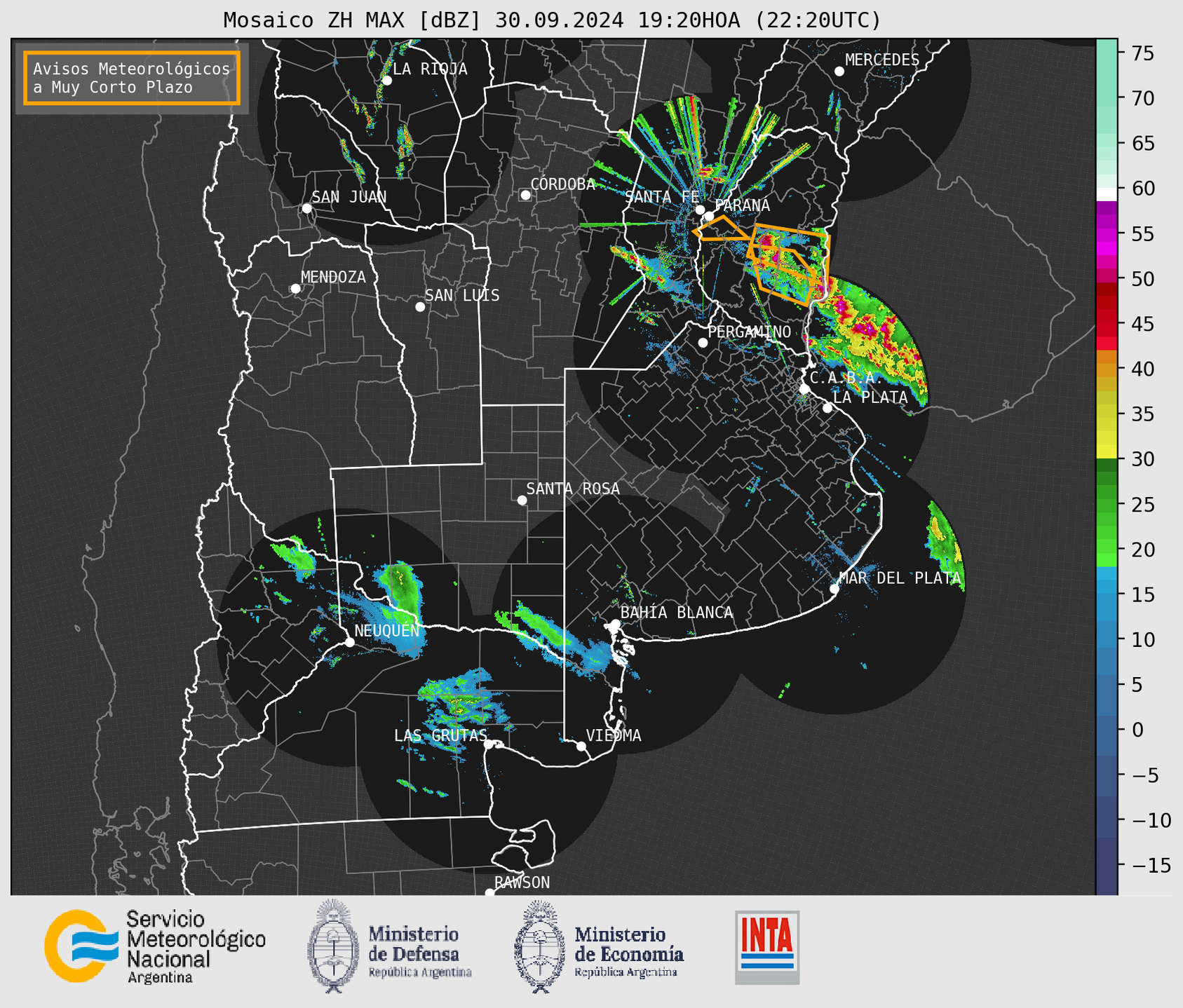The image size is (1183, 1008).
Task: Click the LAS GRUTAS city marker dot
Action: click(x=489, y=744)
